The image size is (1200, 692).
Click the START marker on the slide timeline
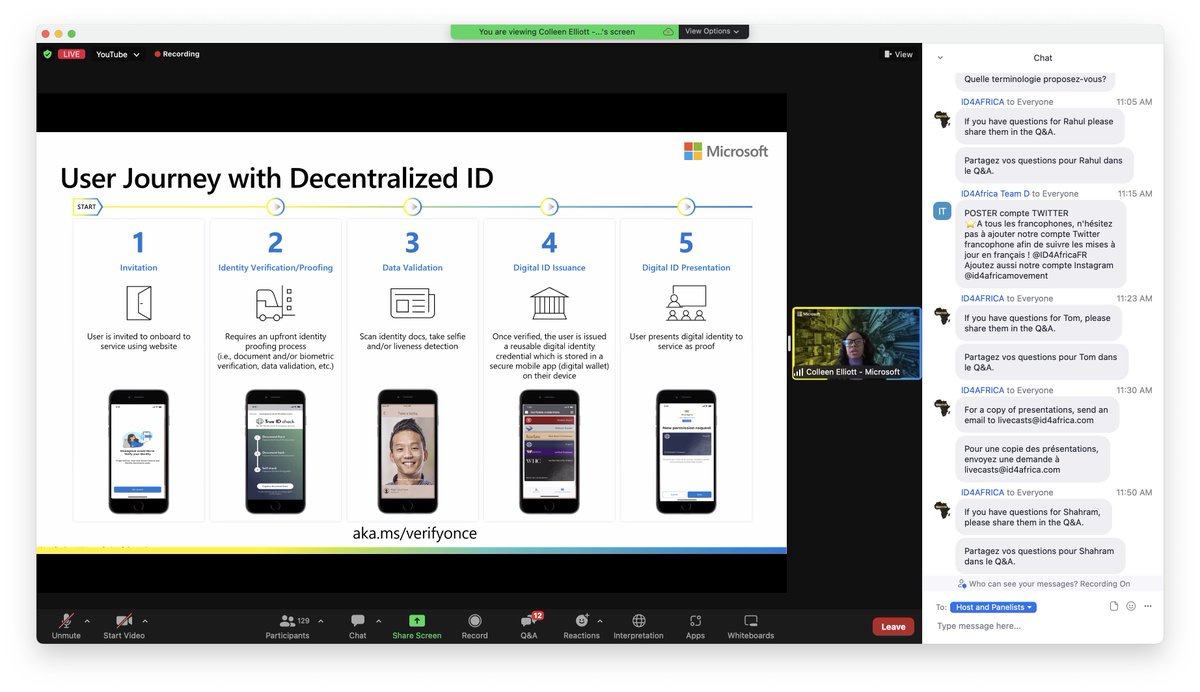coord(87,207)
